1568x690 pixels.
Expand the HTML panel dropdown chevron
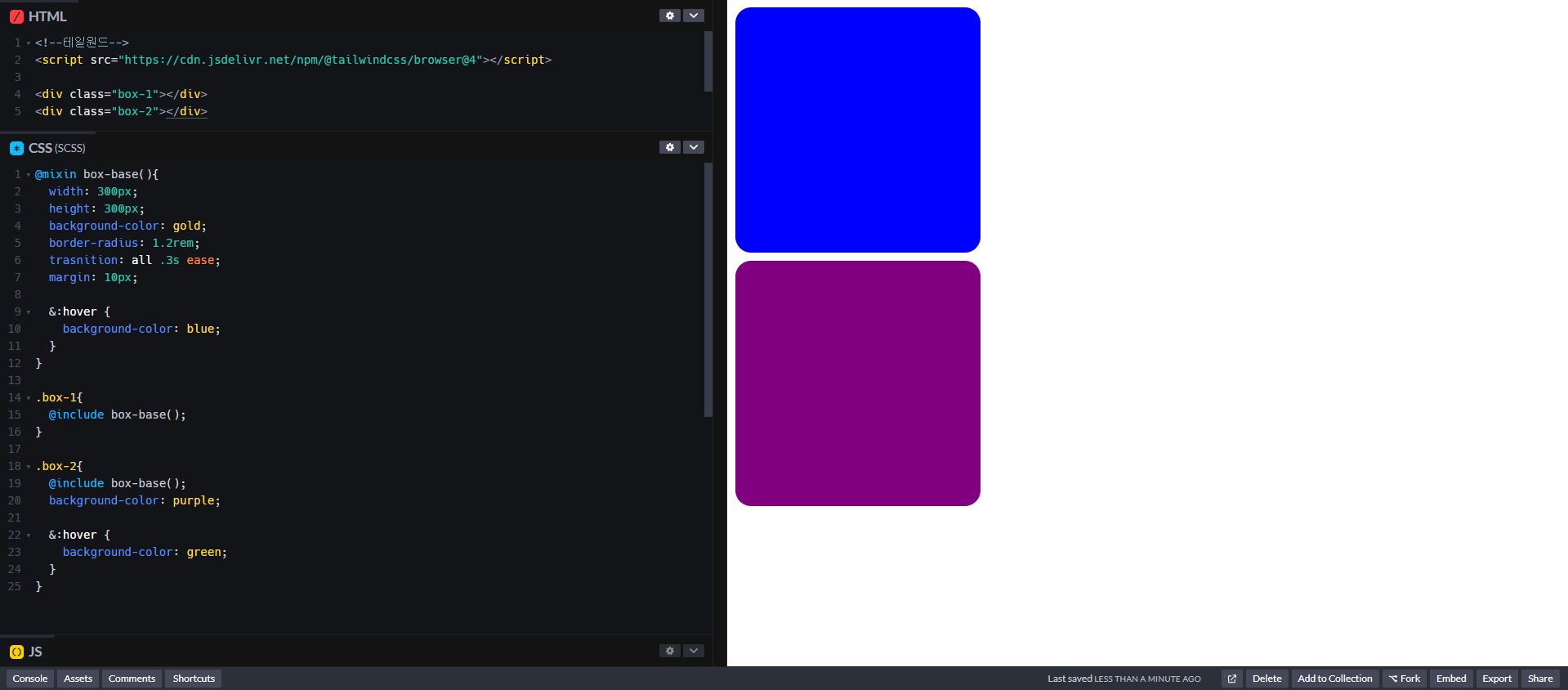pyautogui.click(x=694, y=16)
